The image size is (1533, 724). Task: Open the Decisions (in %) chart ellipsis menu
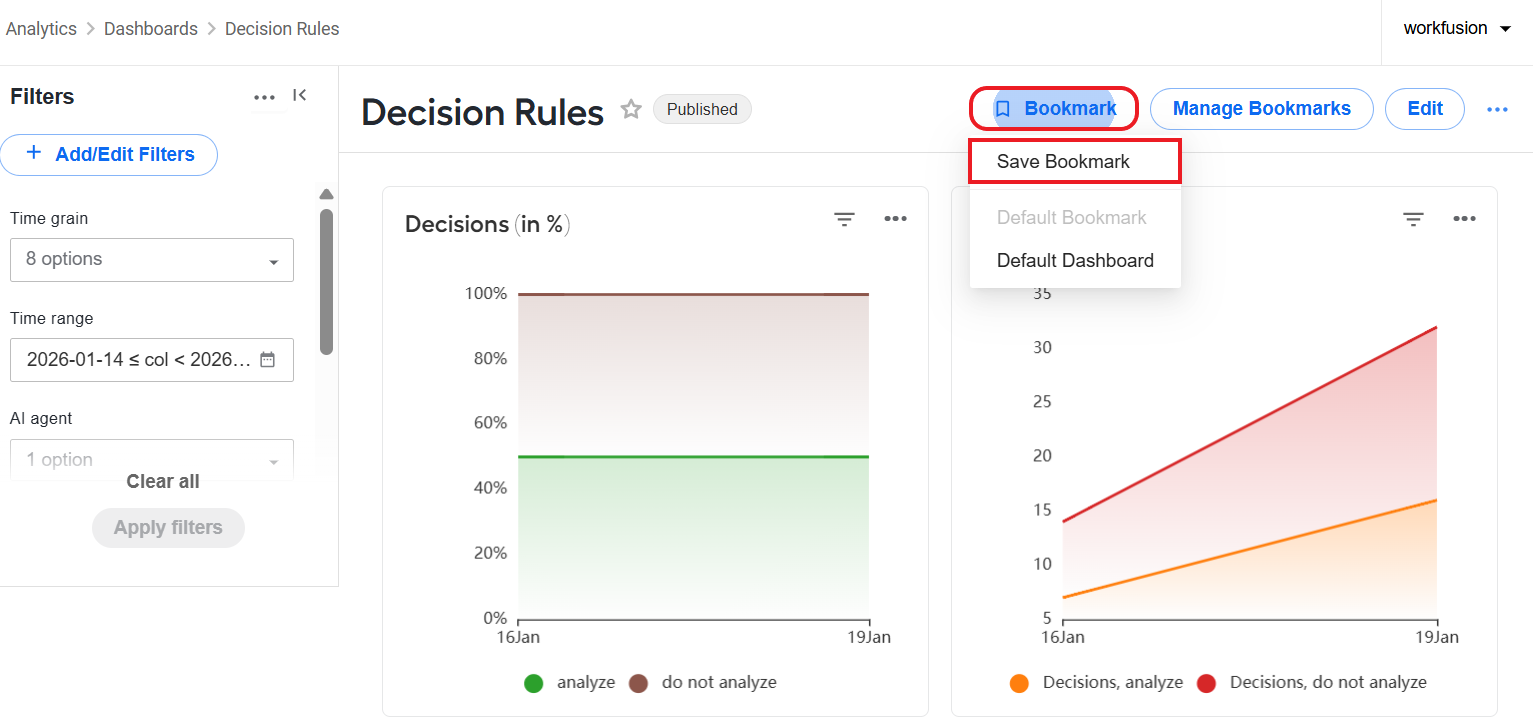coord(895,219)
